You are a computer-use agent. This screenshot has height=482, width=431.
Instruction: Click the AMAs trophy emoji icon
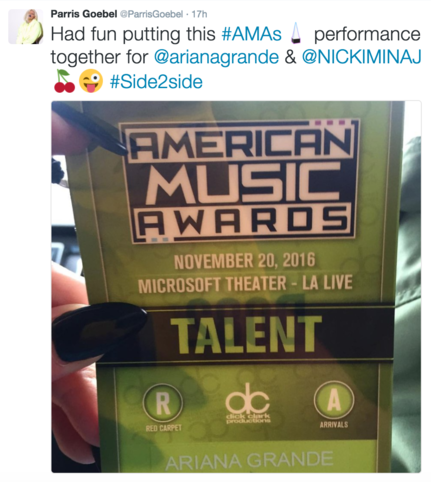[296, 34]
